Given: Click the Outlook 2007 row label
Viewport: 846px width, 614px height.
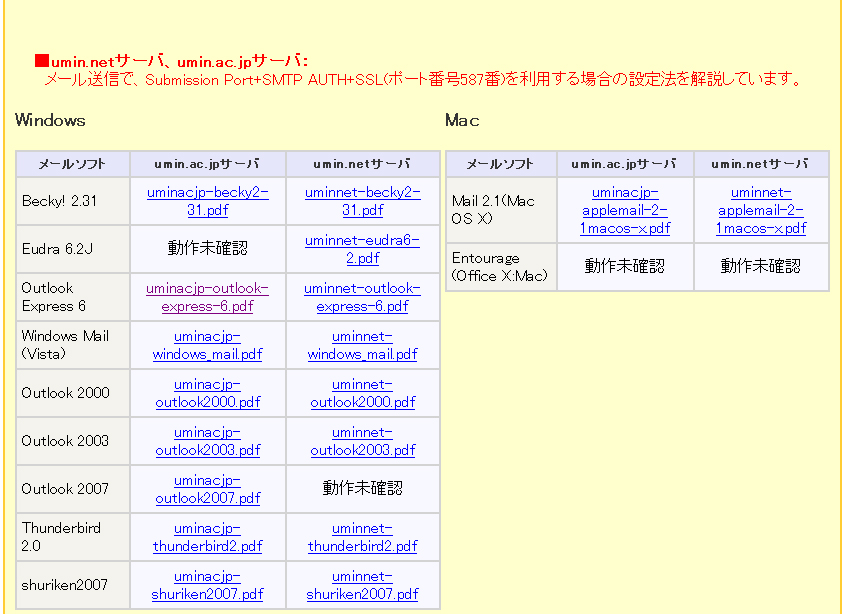Looking at the screenshot, I should tap(65, 489).
